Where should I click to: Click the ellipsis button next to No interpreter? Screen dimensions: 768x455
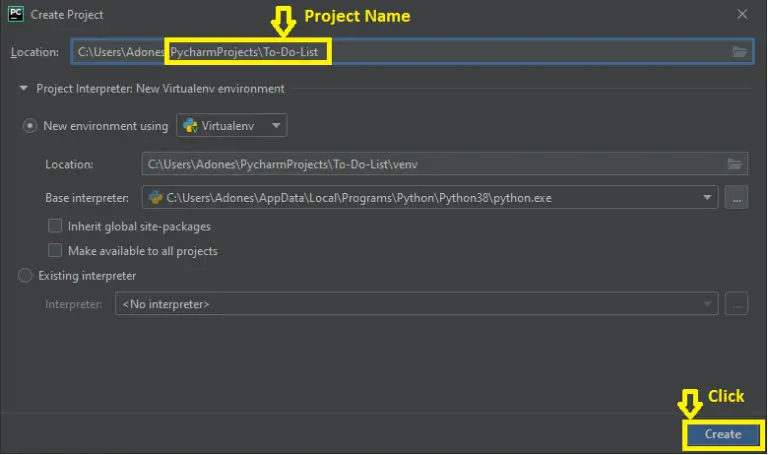tap(736, 304)
